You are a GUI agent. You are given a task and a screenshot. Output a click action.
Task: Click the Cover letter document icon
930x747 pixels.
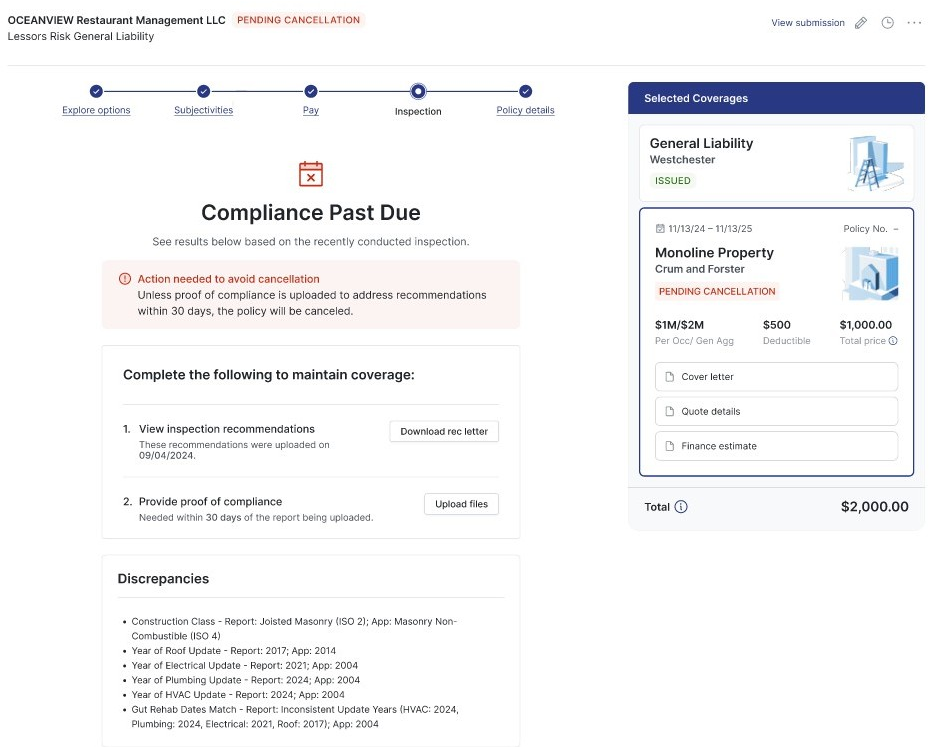669,377
